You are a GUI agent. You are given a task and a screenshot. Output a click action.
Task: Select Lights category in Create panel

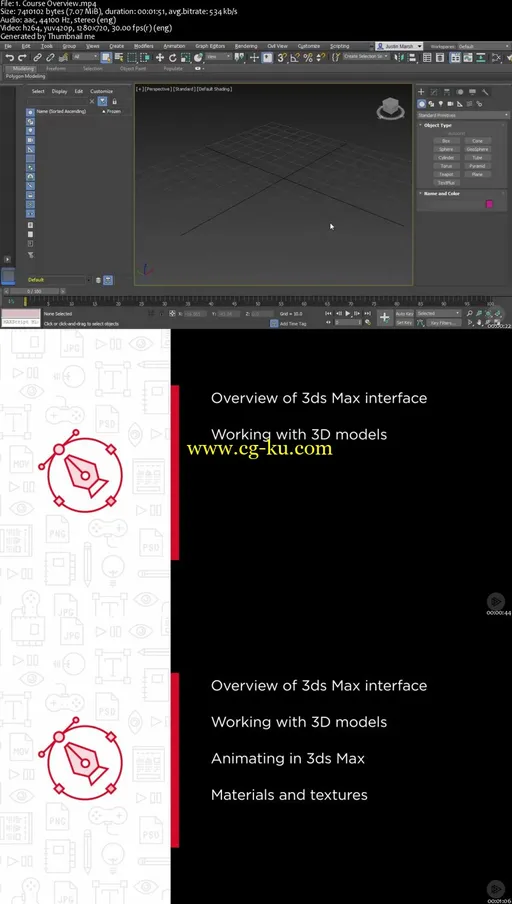(x=441, y=104)
